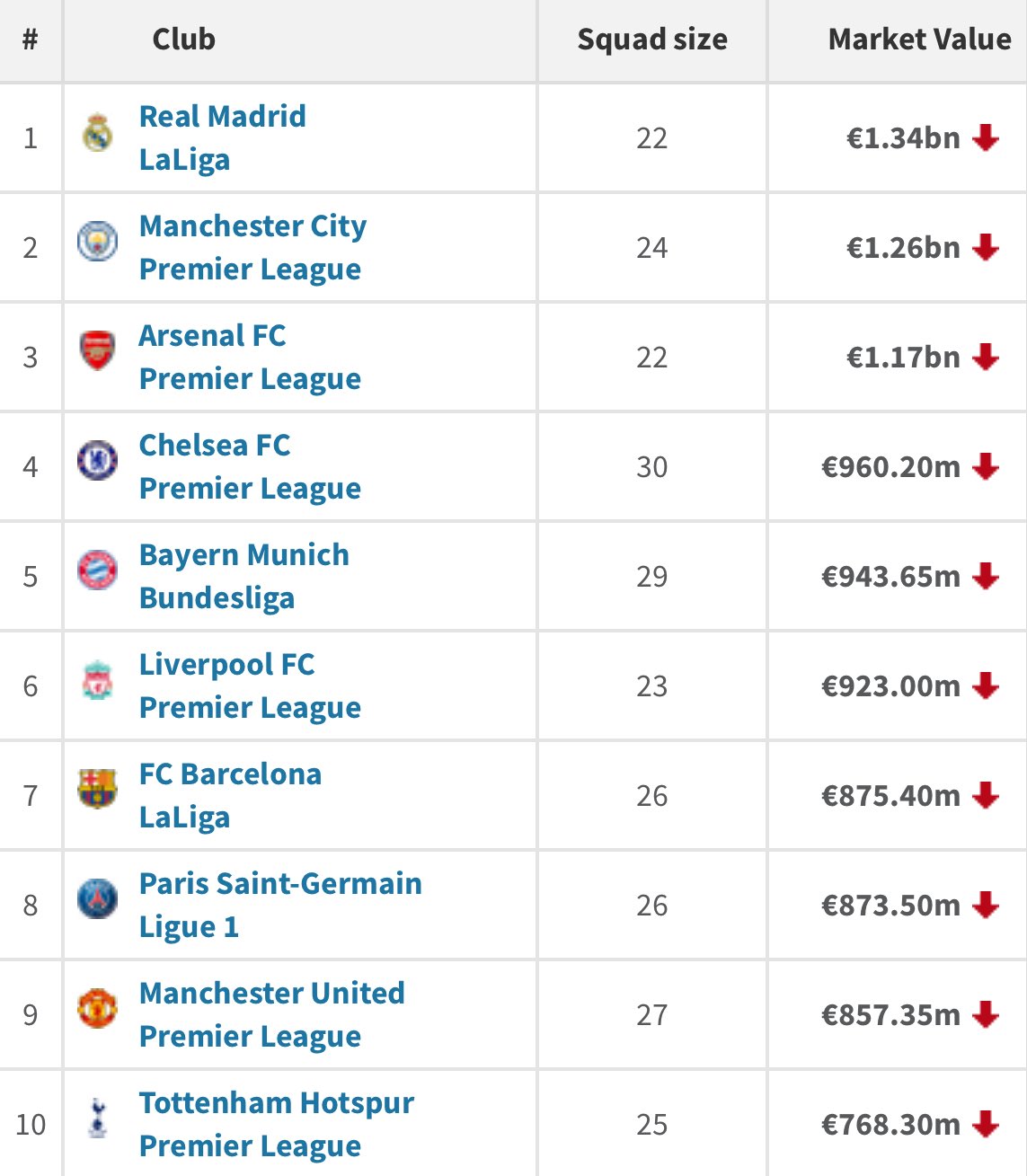Sort table by Market Value header

click(919, 40)
